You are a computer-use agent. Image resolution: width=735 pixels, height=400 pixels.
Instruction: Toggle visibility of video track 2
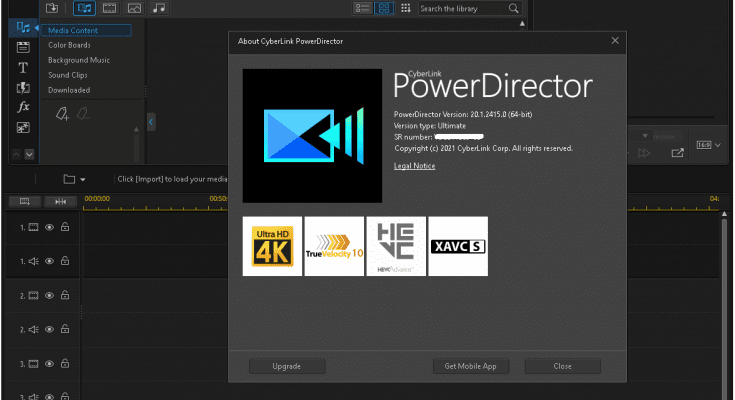coord(49,295)
